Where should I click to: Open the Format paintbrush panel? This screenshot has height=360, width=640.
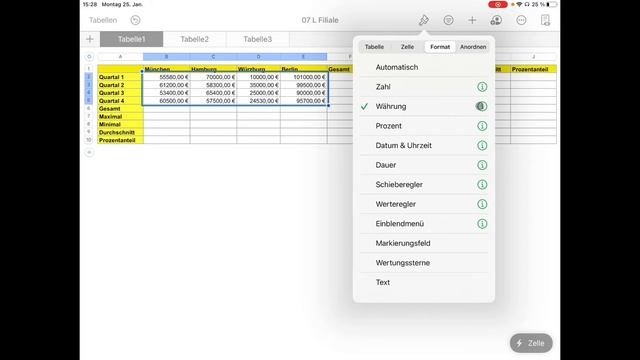[424, 20]
